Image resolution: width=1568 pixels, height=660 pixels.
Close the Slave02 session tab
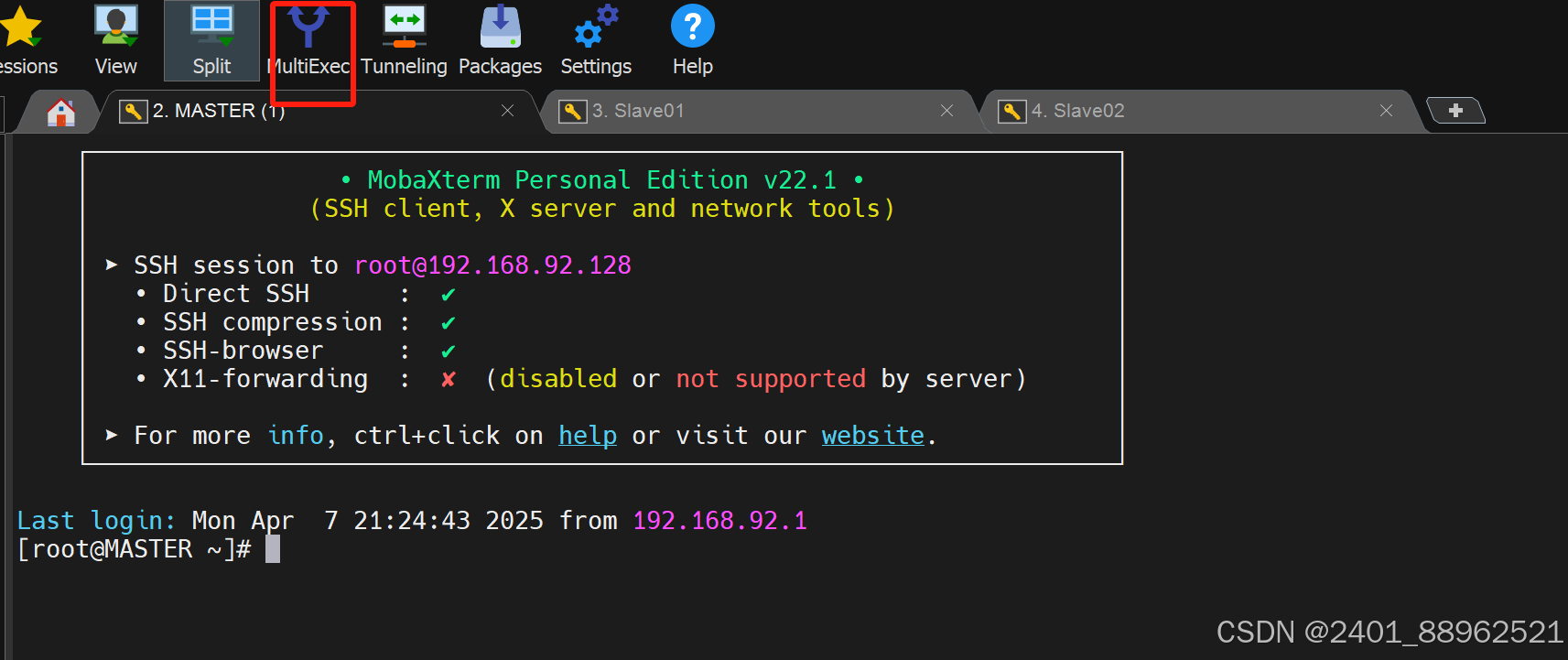pos(1386,111)
